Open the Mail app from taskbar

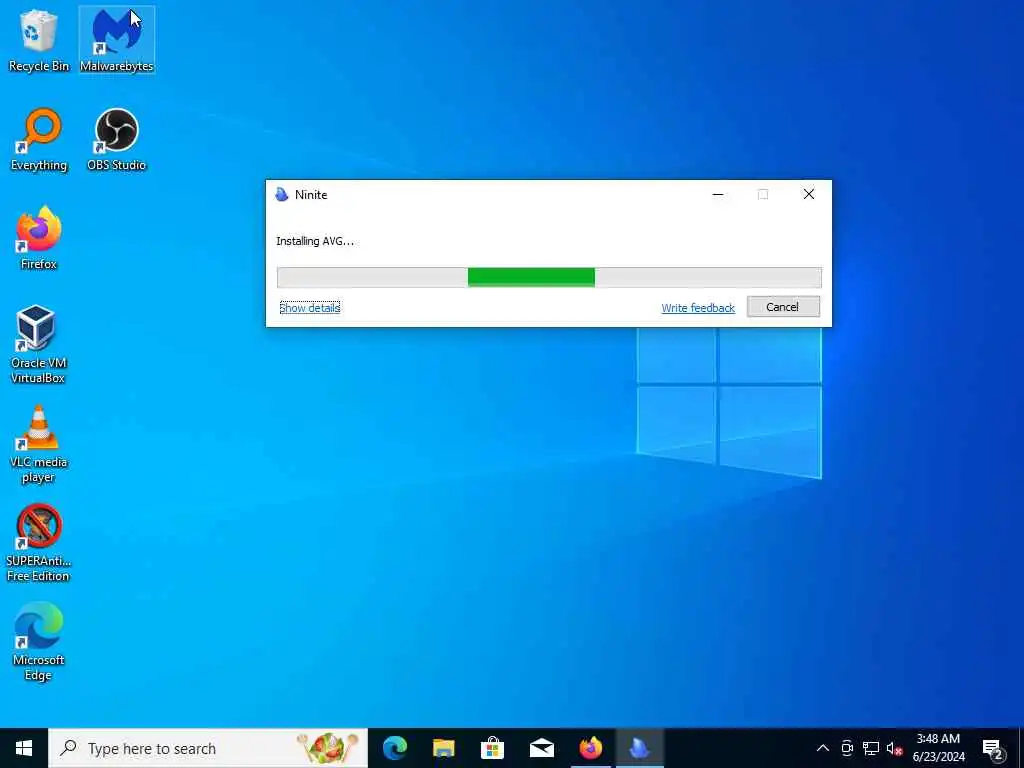tap(541, 748)
